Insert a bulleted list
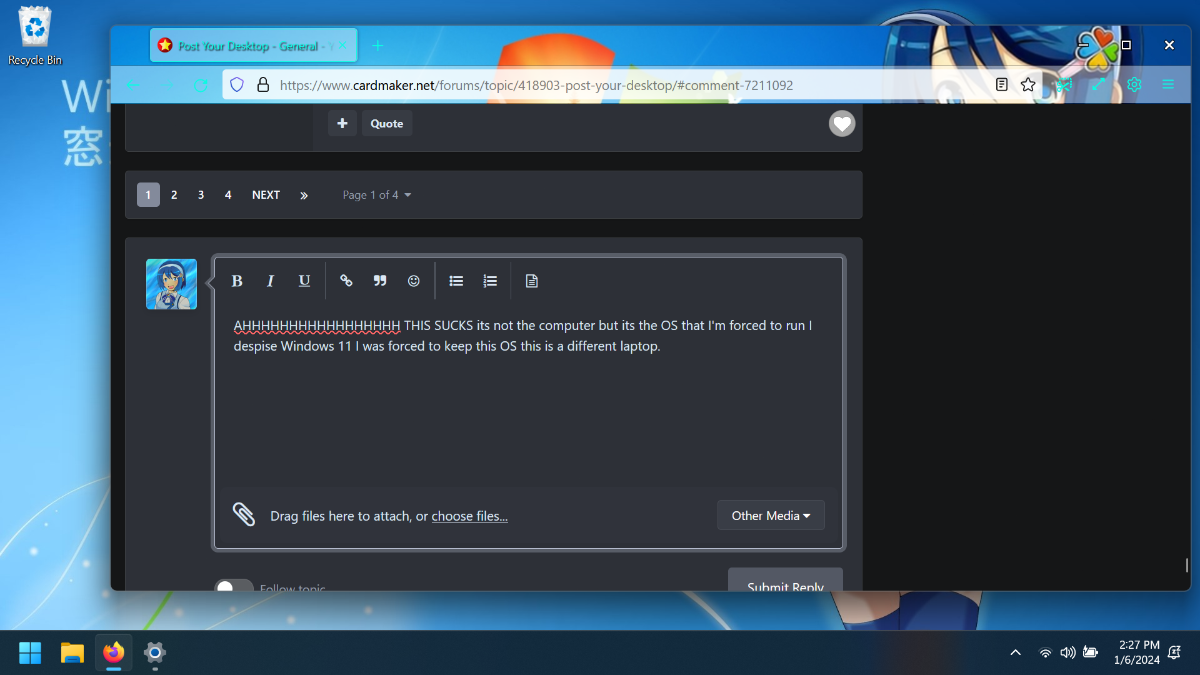Screen dimensions: 1200x675 pyautogui.click(x=456, y=281)
